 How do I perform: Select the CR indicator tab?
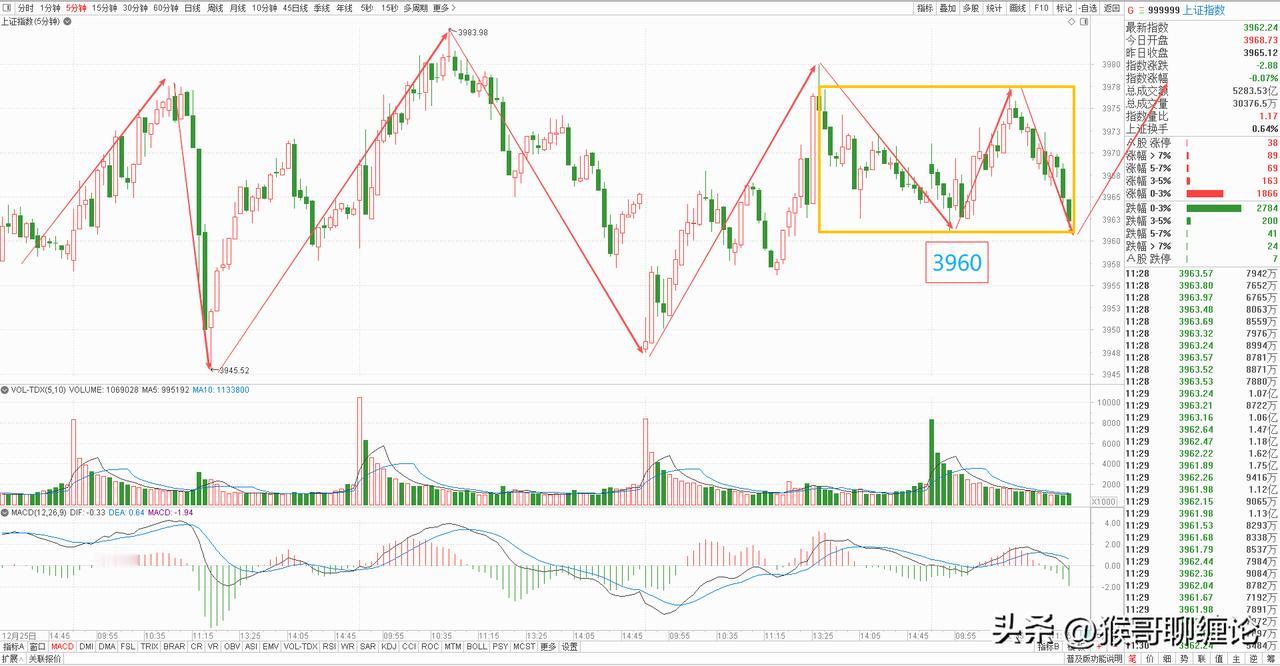(196, 647)
